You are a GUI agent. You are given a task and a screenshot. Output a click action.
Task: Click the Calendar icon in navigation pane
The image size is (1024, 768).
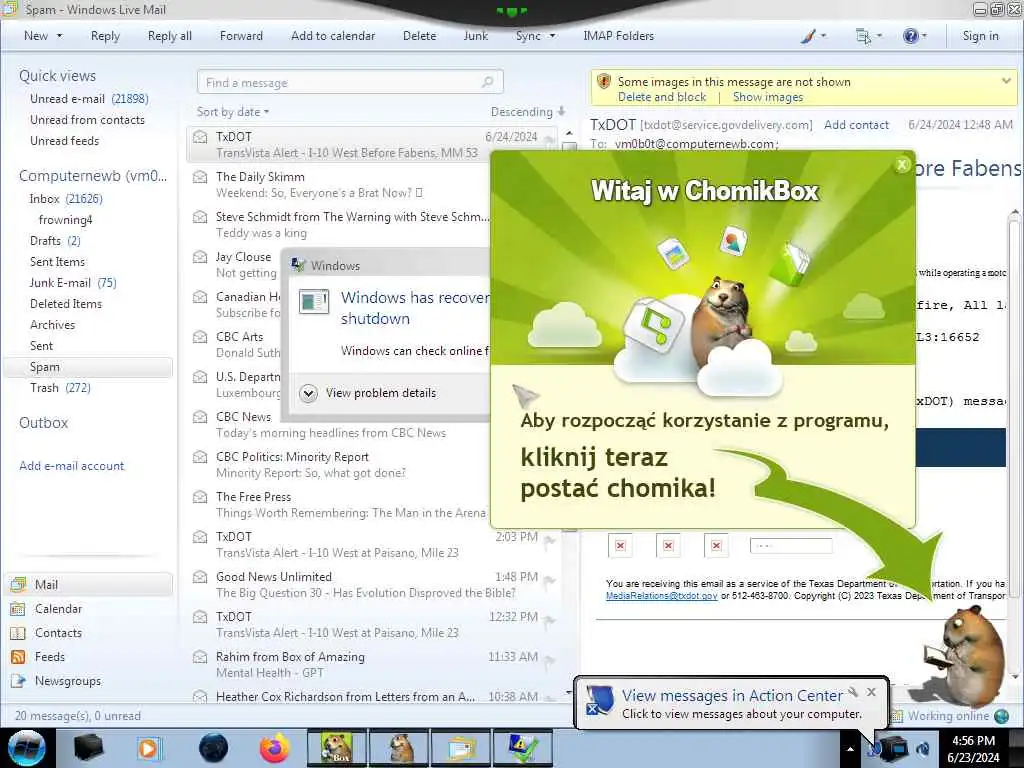tap(18, 609)
